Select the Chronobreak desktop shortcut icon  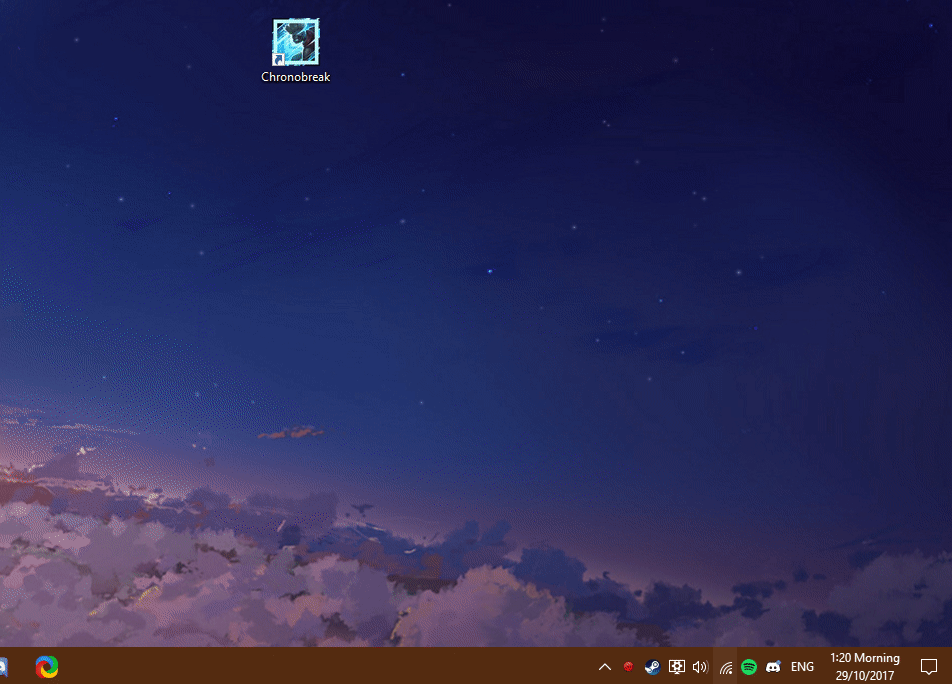(296, 42)
